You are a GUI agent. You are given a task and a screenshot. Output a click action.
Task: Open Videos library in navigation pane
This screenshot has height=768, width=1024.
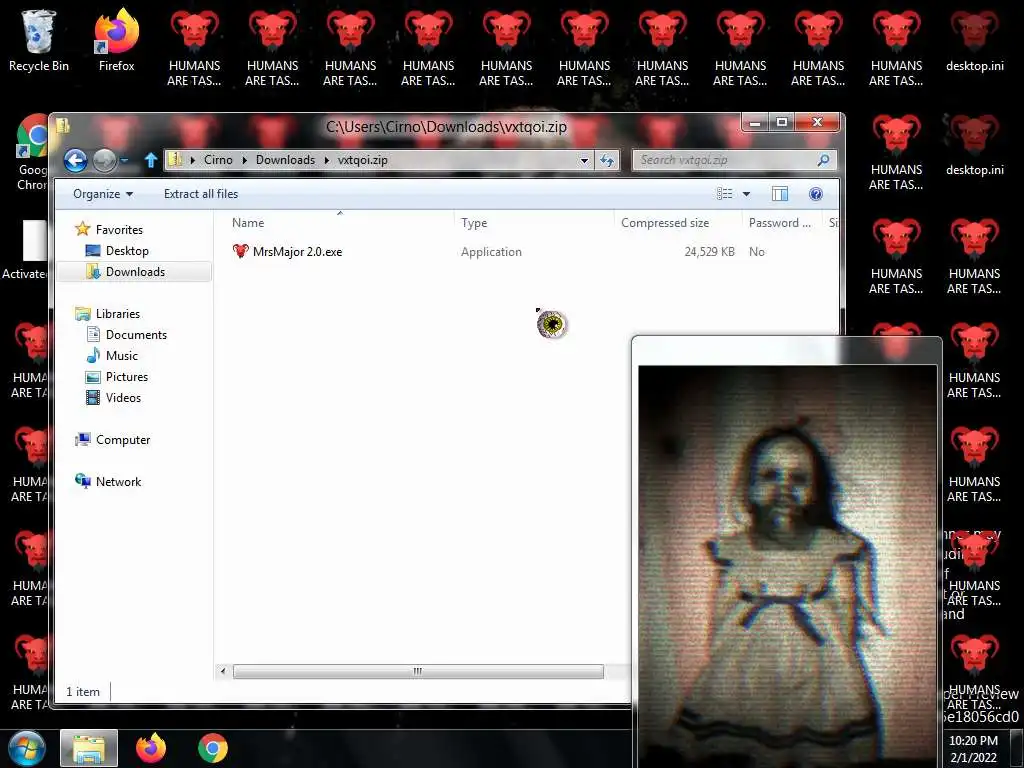pyautogui.click(x=123, y=398)
